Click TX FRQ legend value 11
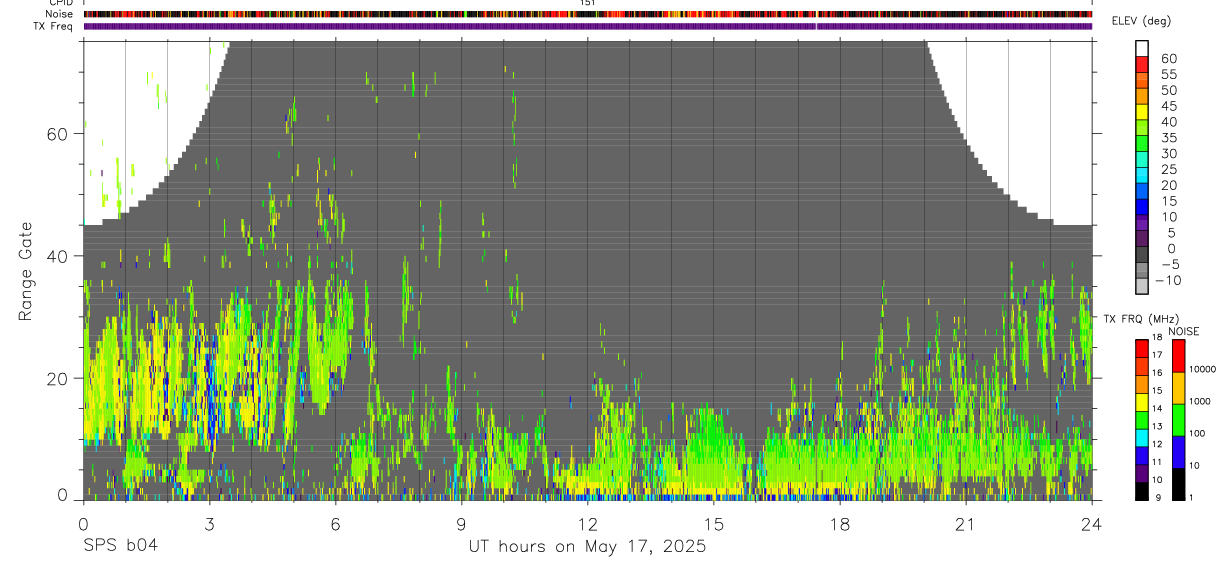 (x=1158, y=463)
